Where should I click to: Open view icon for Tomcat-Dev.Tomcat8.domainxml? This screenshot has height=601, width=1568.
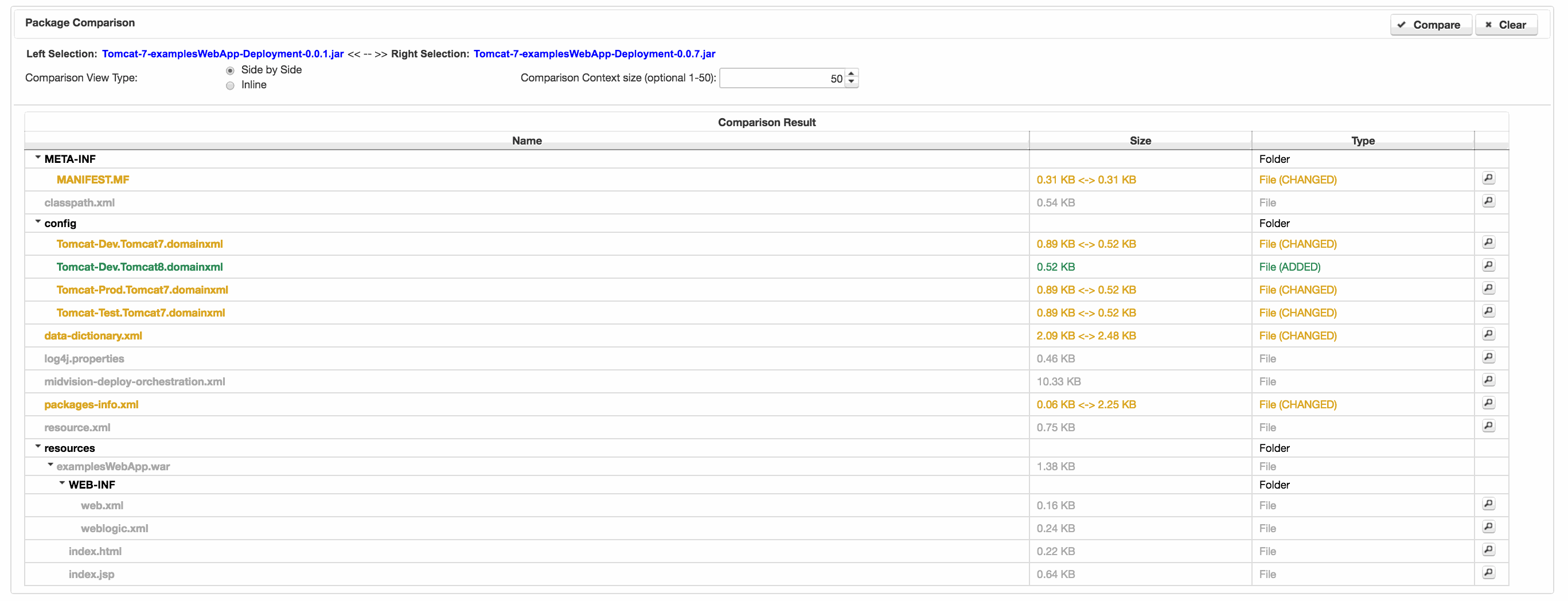coord(1488,266)
